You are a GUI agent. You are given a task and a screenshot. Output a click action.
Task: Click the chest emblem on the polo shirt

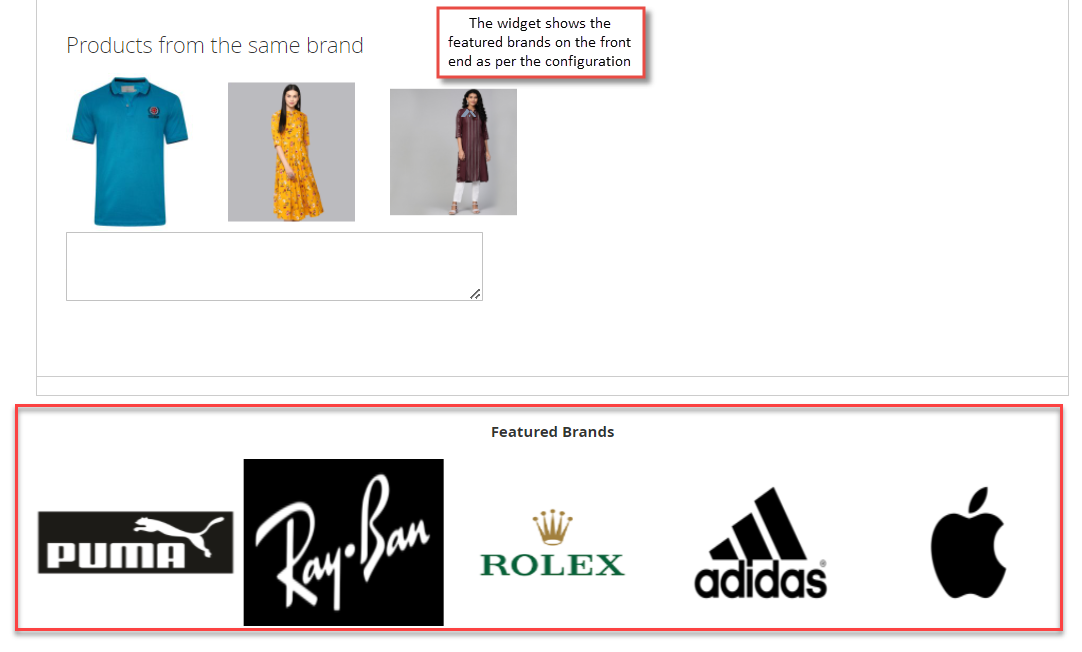click(x=154, y=112)
